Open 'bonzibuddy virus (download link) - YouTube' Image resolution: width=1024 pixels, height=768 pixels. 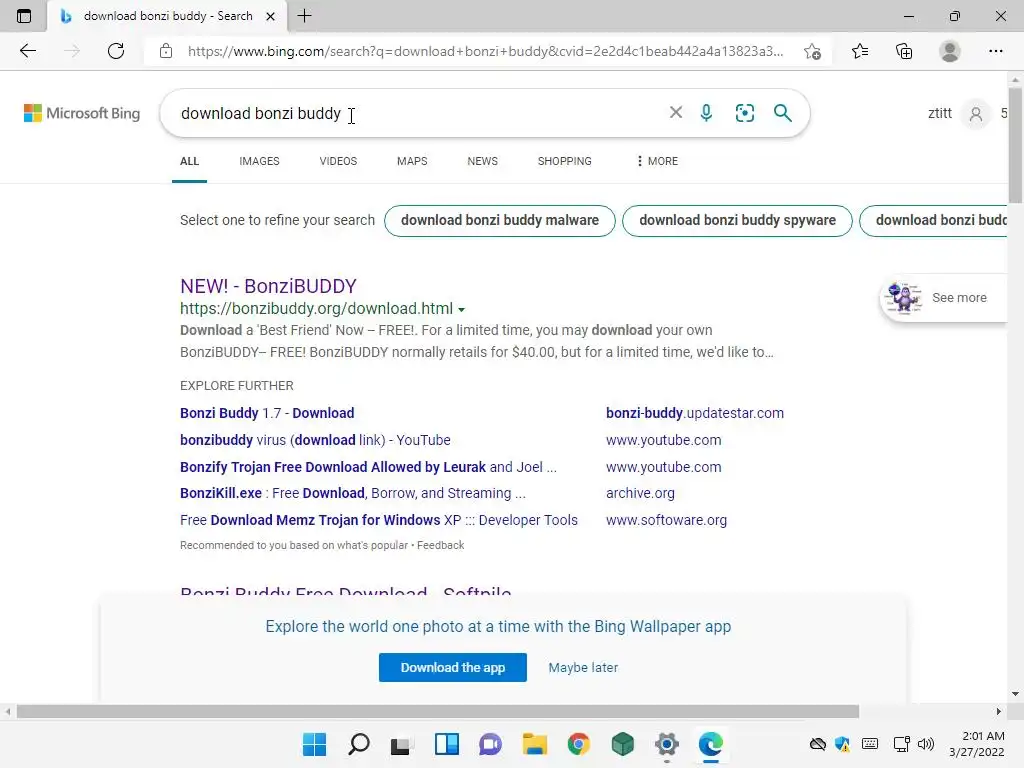point(315,440)
